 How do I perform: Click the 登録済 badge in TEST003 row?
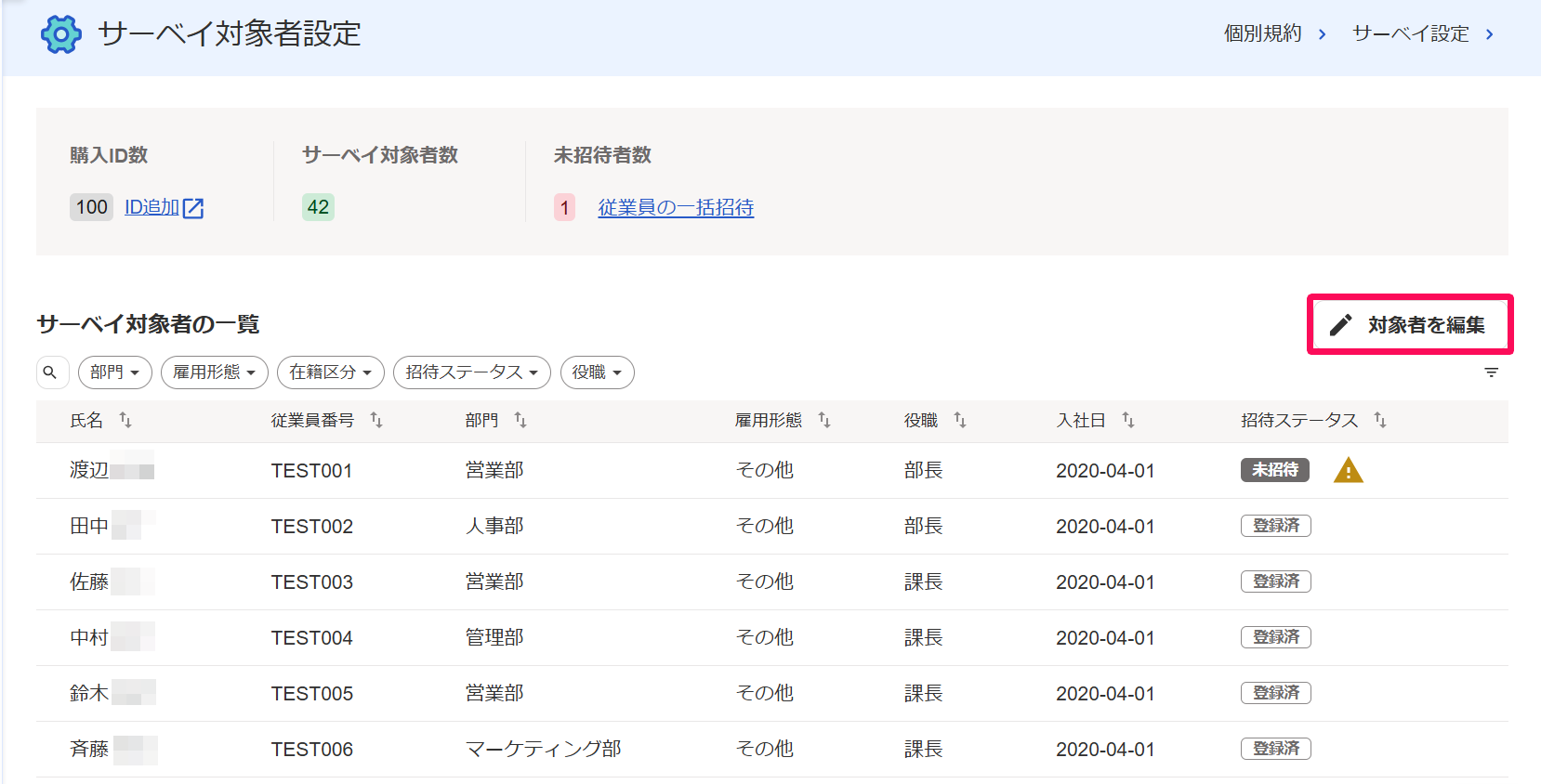coord(1276,581)
